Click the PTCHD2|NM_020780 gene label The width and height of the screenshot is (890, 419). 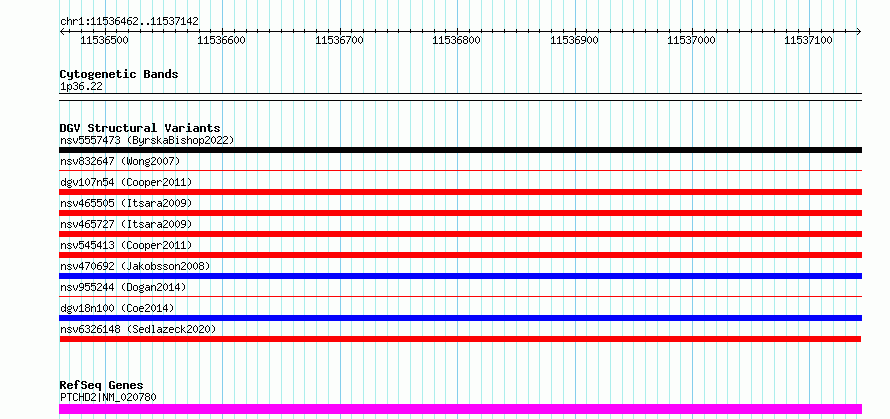pos(108,397)
